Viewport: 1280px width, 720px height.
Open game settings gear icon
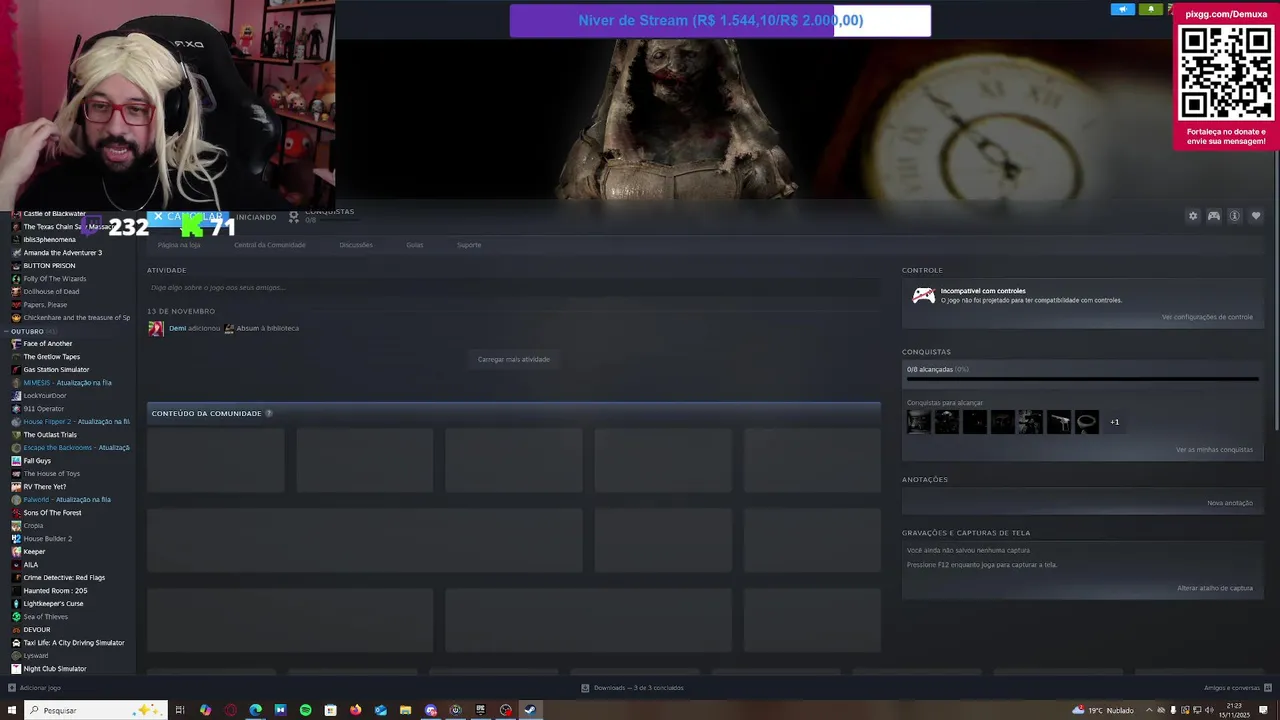coord(1192,216)
